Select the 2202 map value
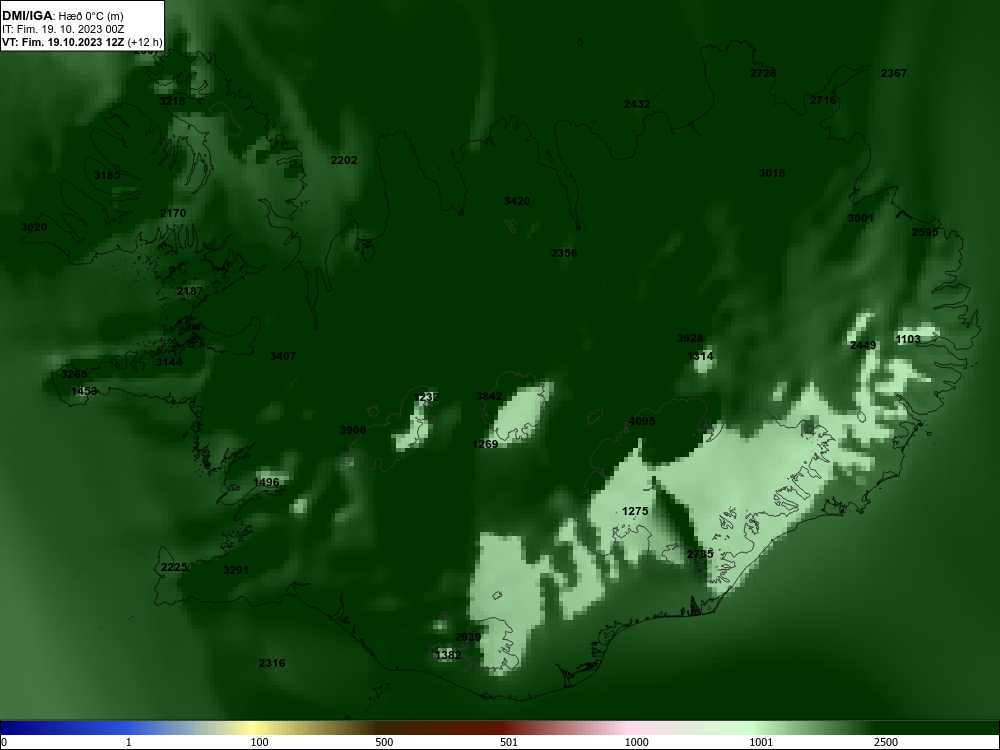This screenshot has height=750, width=1000. [344, 160]
